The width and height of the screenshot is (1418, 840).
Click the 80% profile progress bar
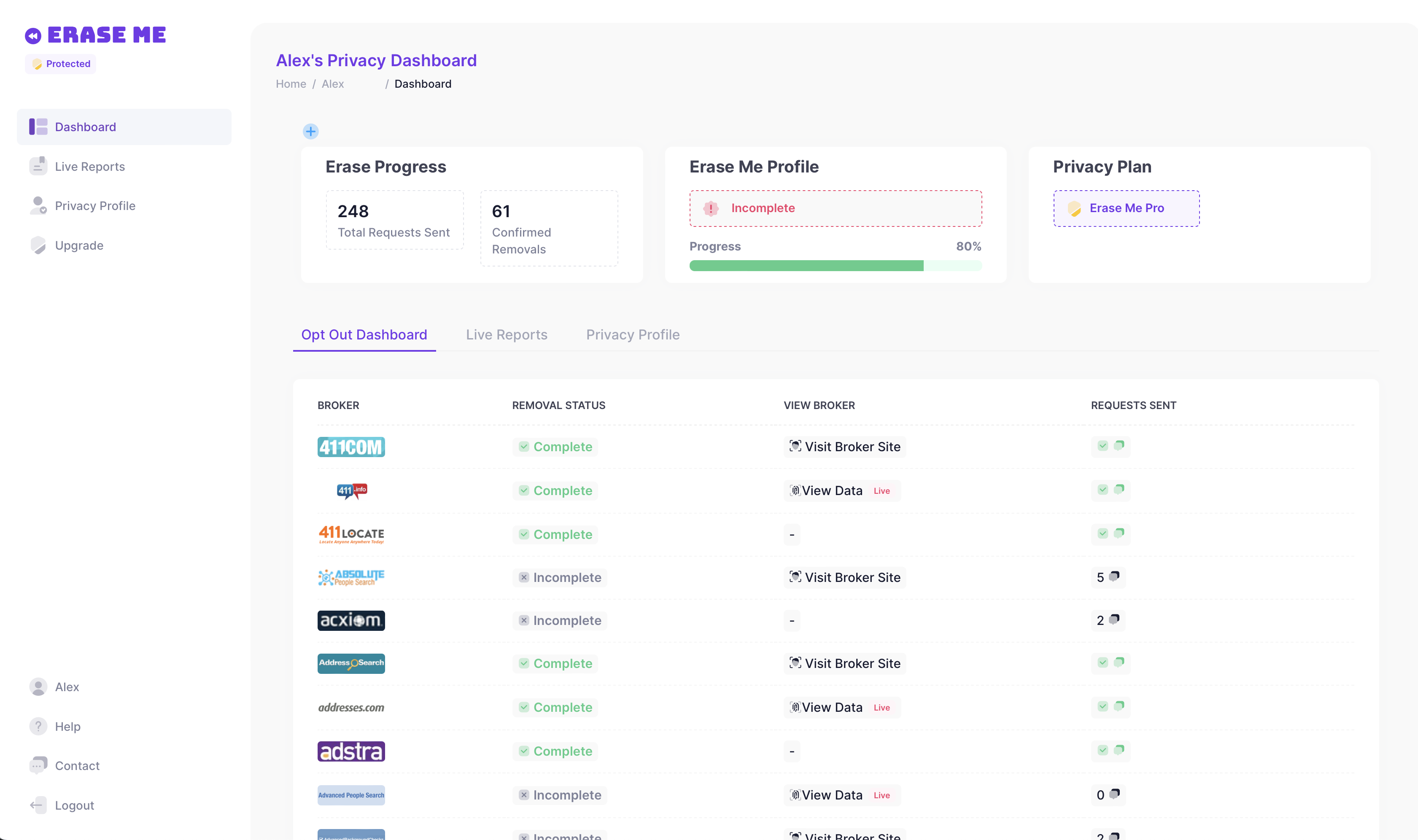tap(836, 266)
